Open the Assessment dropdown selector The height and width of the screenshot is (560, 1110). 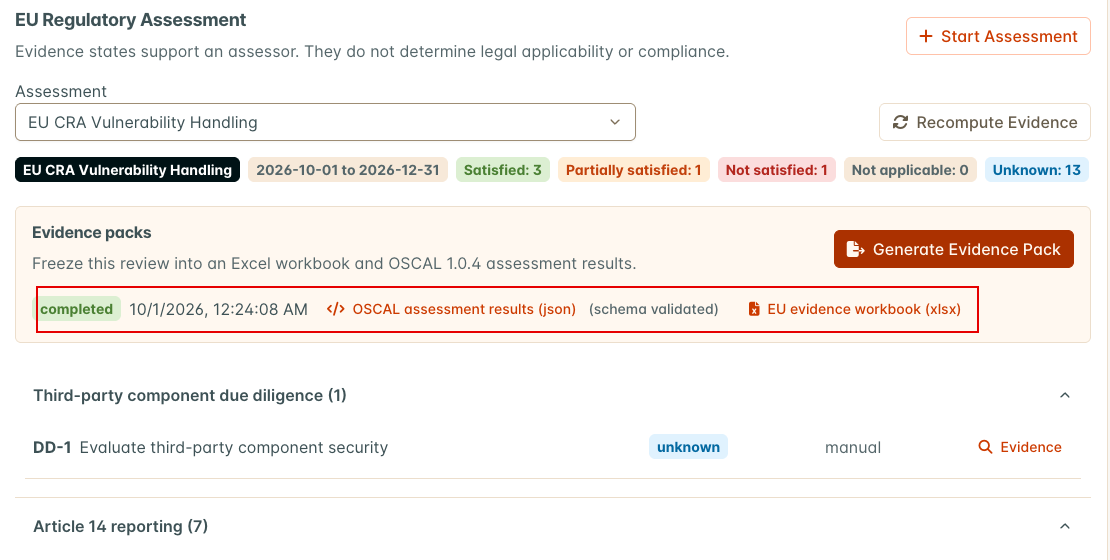(326, 122)
